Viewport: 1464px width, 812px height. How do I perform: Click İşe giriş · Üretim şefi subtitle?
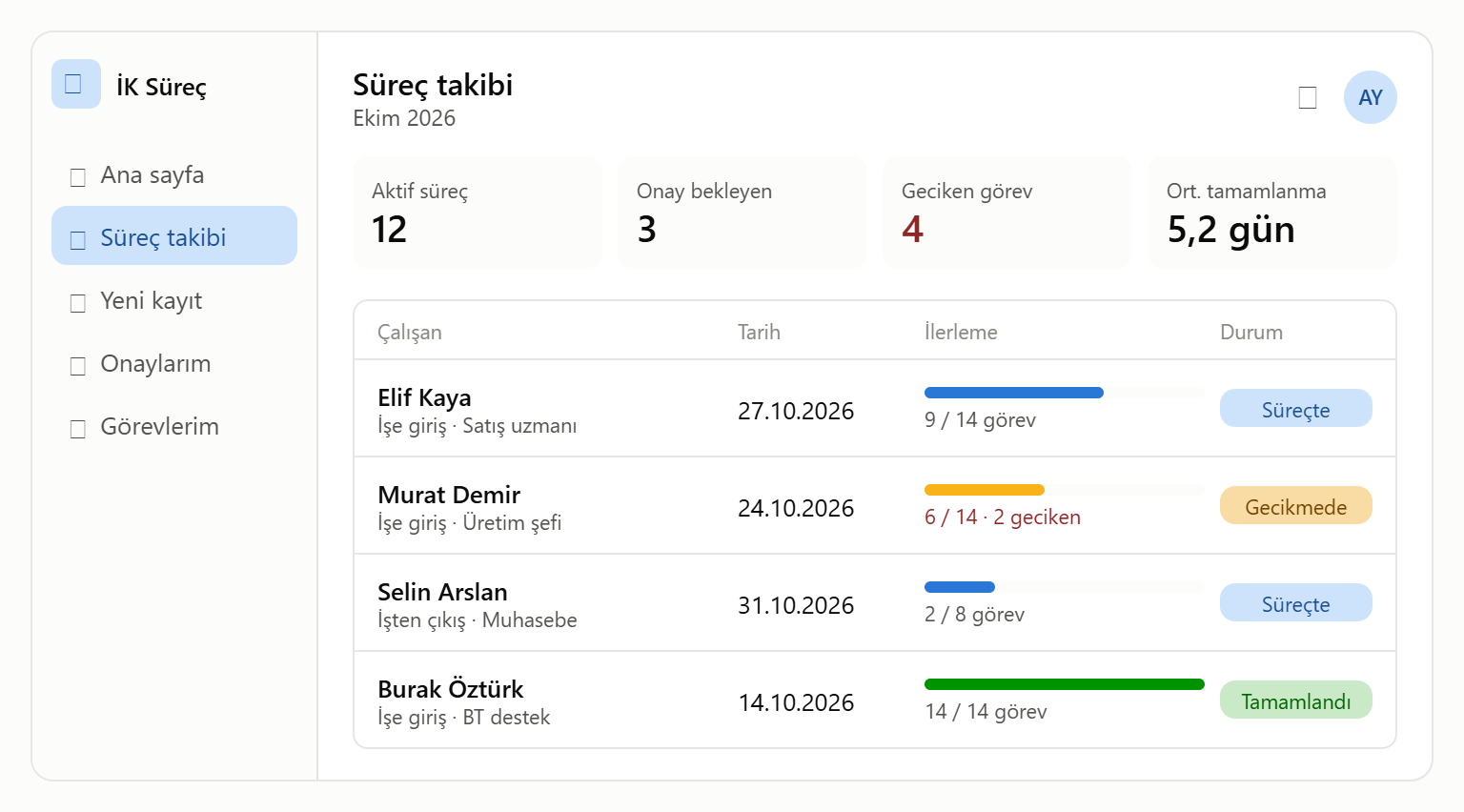pyautogui.click(x=470, y=523)
